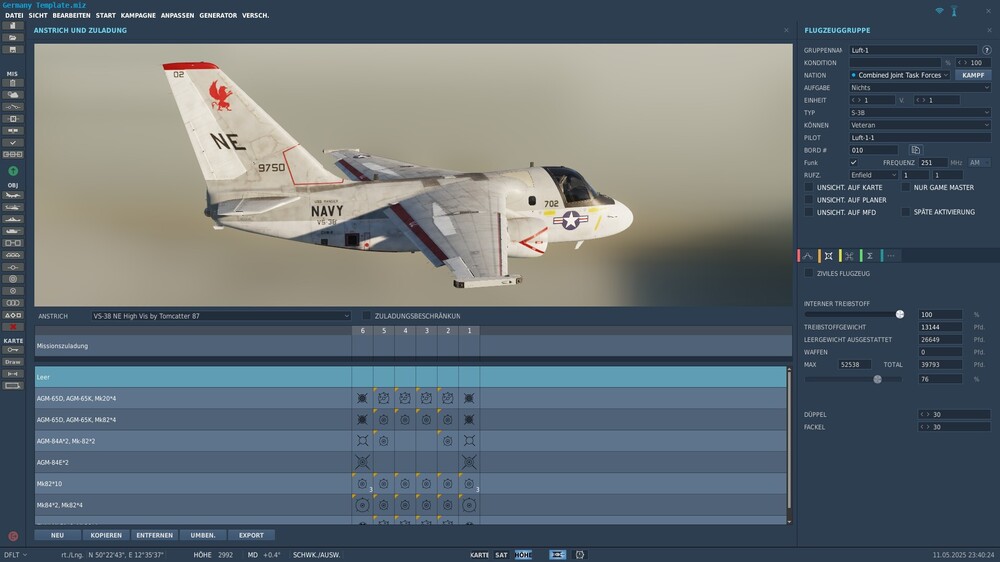Open the RUFZ. Enfield callsign dropdown
The height and width of the screenshot is (562, 1000).
(x=873, y=175)
